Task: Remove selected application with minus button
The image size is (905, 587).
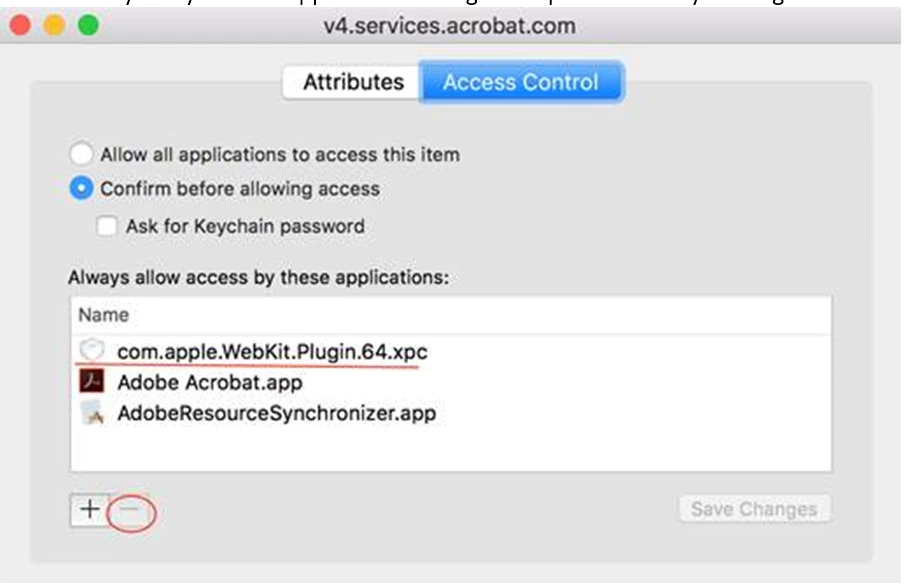Action: point(130,510)
